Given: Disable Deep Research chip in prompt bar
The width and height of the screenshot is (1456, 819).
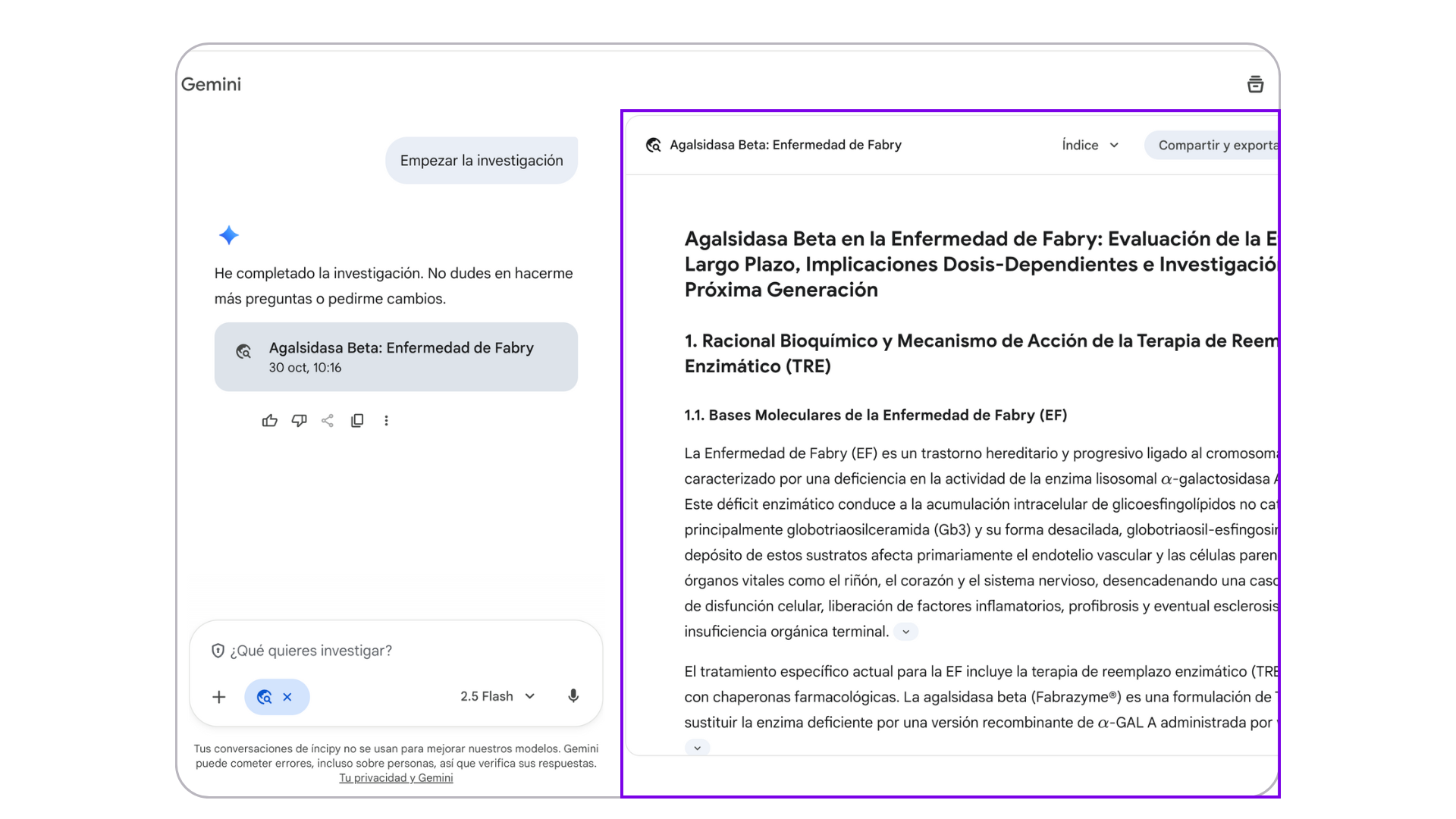Looking at the screenshot, I should [x=287, y=697].
